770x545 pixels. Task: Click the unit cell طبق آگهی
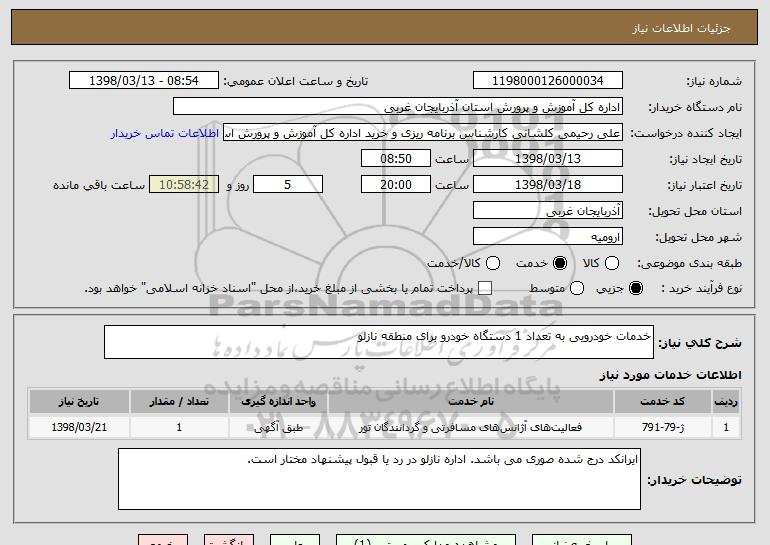[x=278, y=427]
